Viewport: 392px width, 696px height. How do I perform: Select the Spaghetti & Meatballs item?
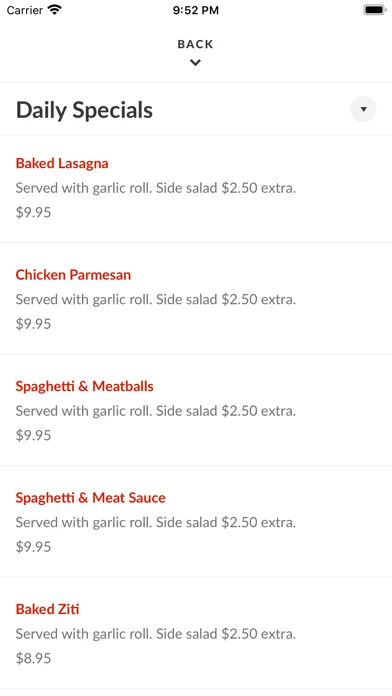196,410
